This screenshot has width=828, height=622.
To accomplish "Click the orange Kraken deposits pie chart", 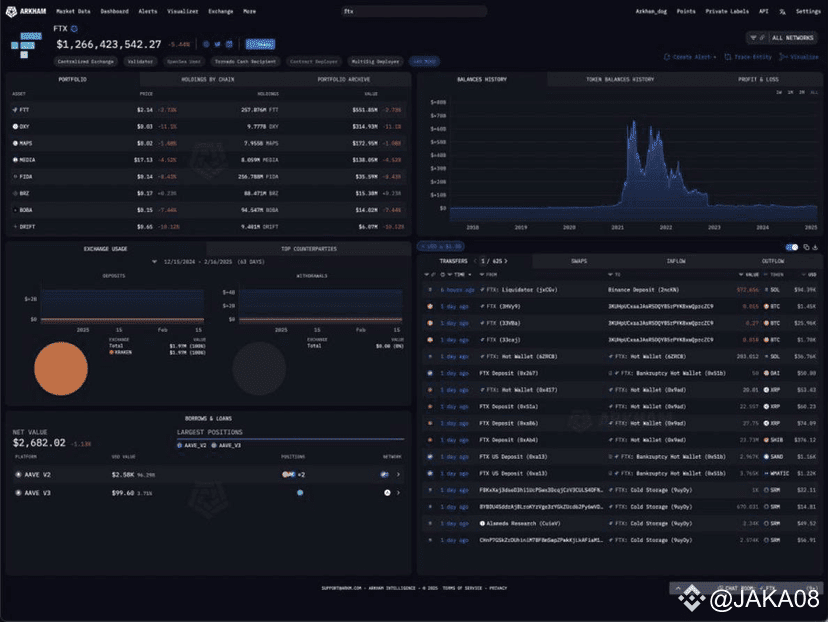I will coord(61,369).
